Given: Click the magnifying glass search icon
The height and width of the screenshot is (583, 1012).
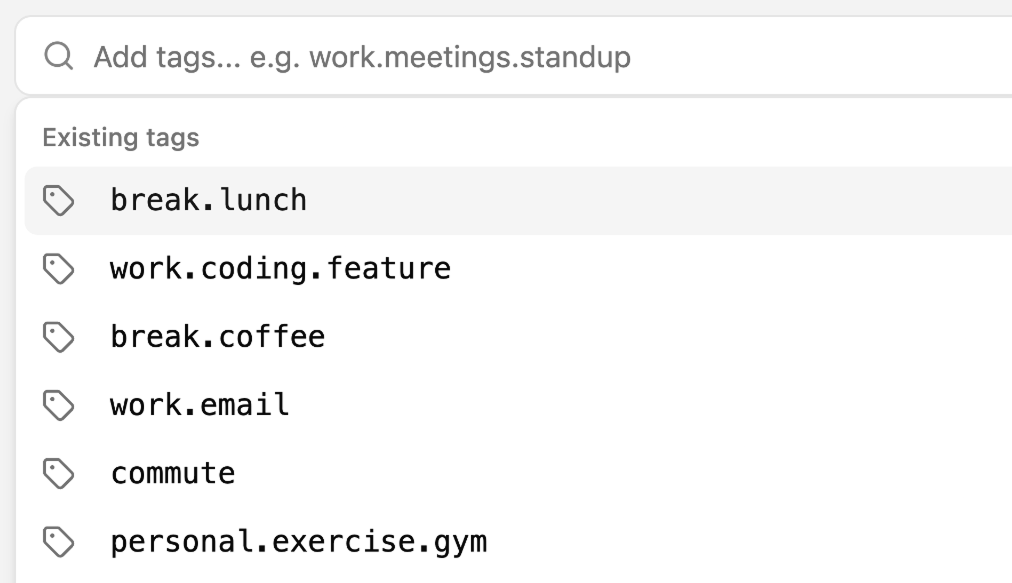Looking at the screenshot, I should click(x=59, y=57).
